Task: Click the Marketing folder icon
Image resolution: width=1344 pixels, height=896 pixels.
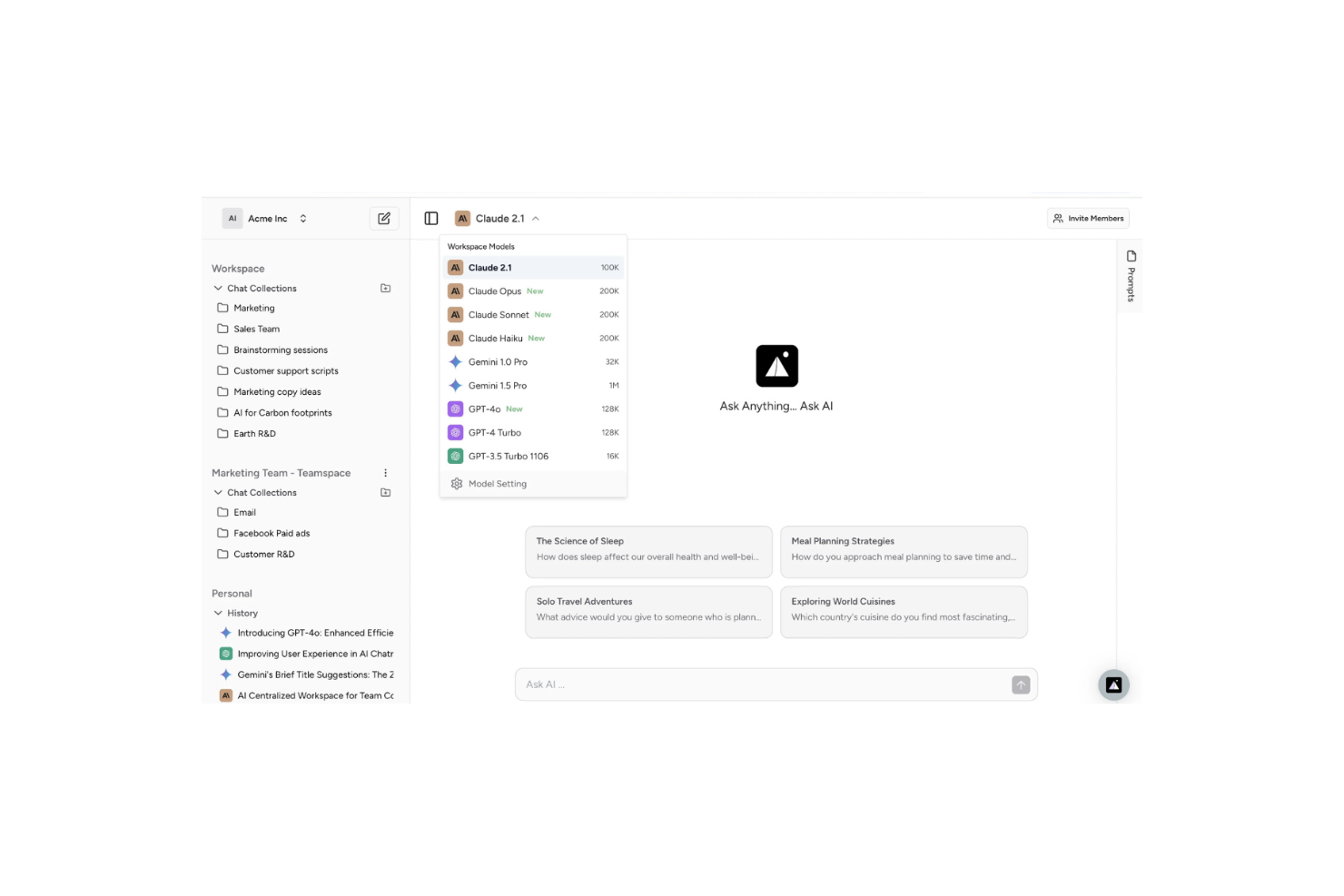Action: 222,308
